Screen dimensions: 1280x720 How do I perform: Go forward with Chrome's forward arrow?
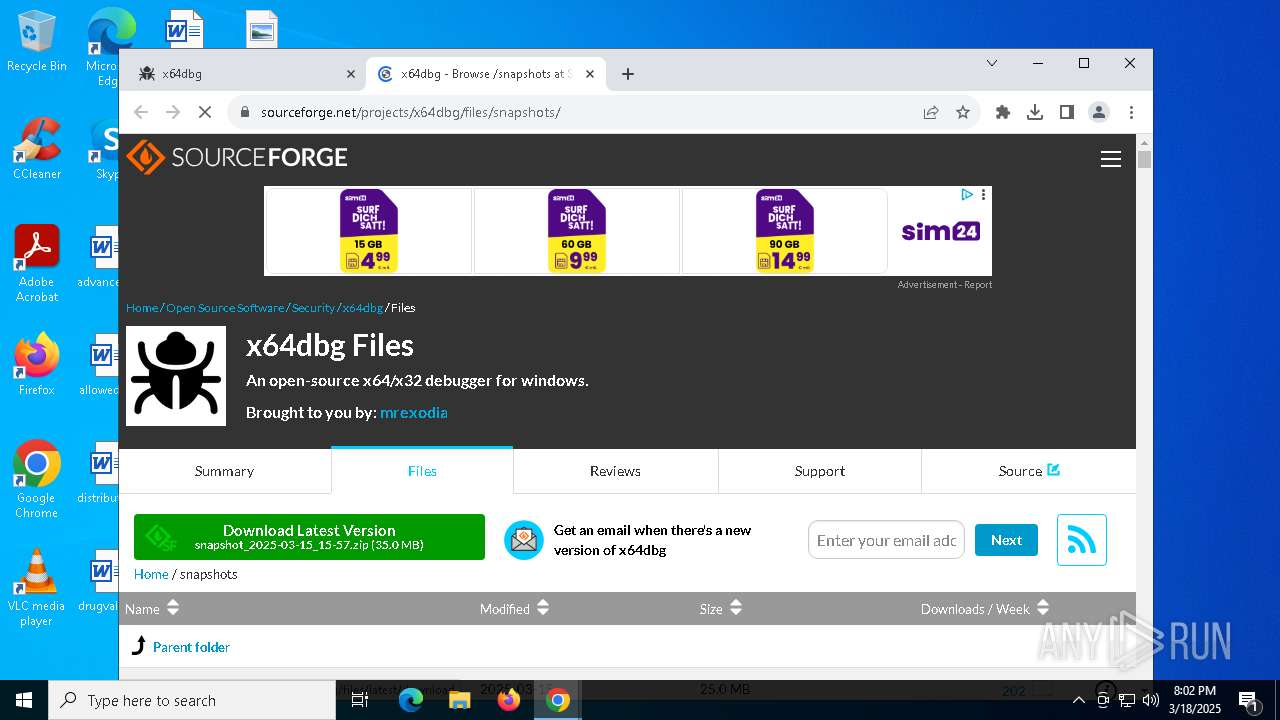(173, 112)
